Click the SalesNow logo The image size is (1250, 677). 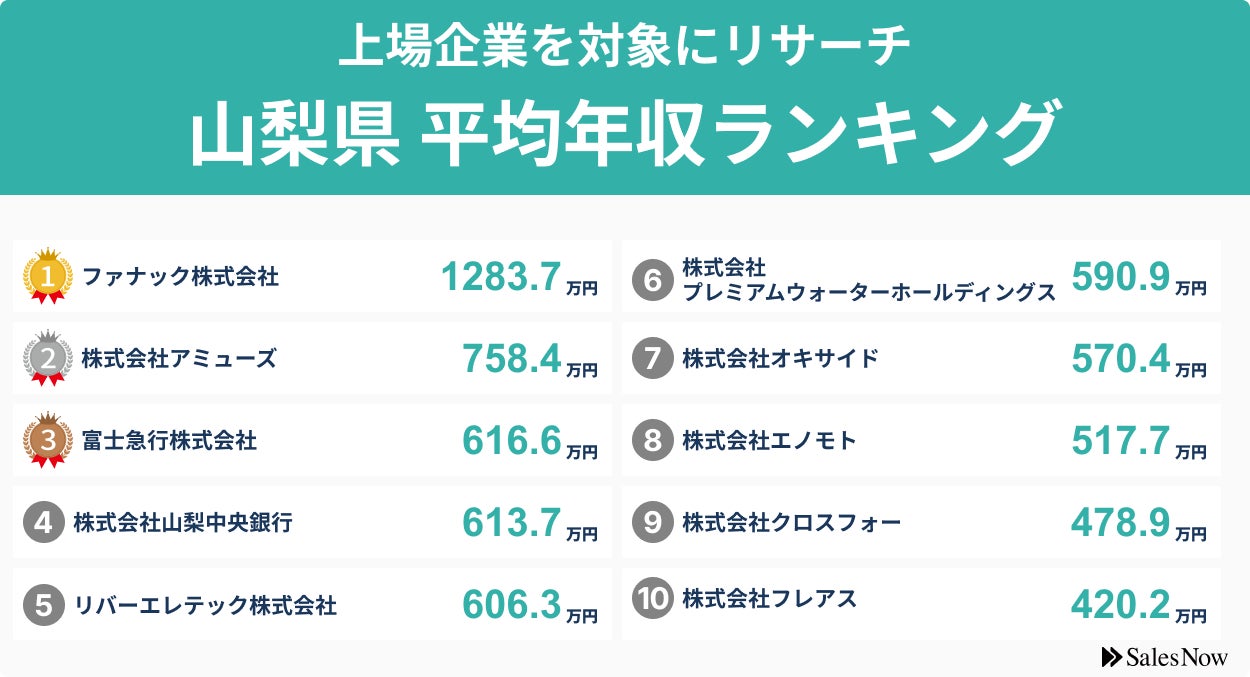point(1163,656)
